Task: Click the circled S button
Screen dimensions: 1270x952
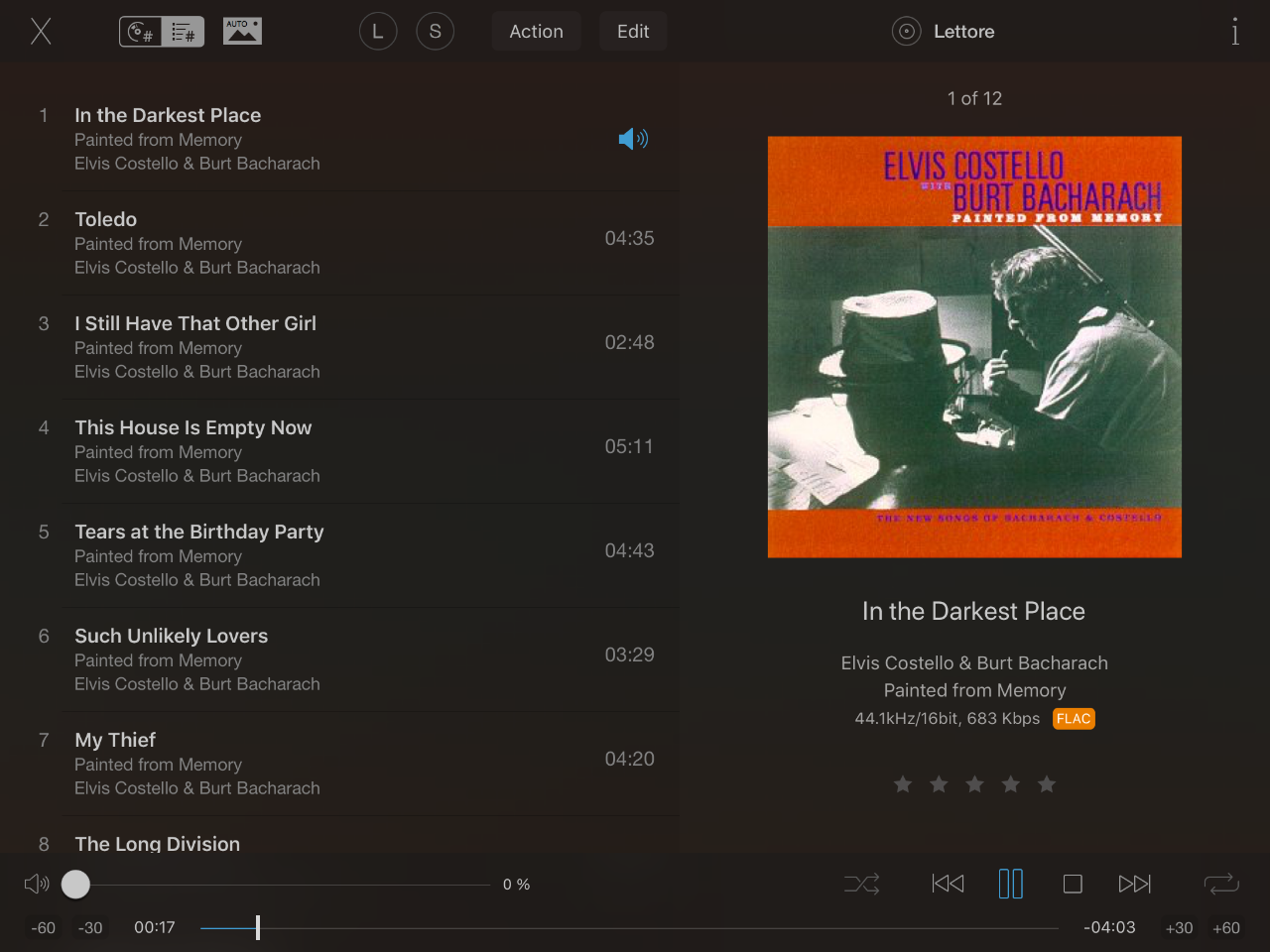Action: click(436, 32)
